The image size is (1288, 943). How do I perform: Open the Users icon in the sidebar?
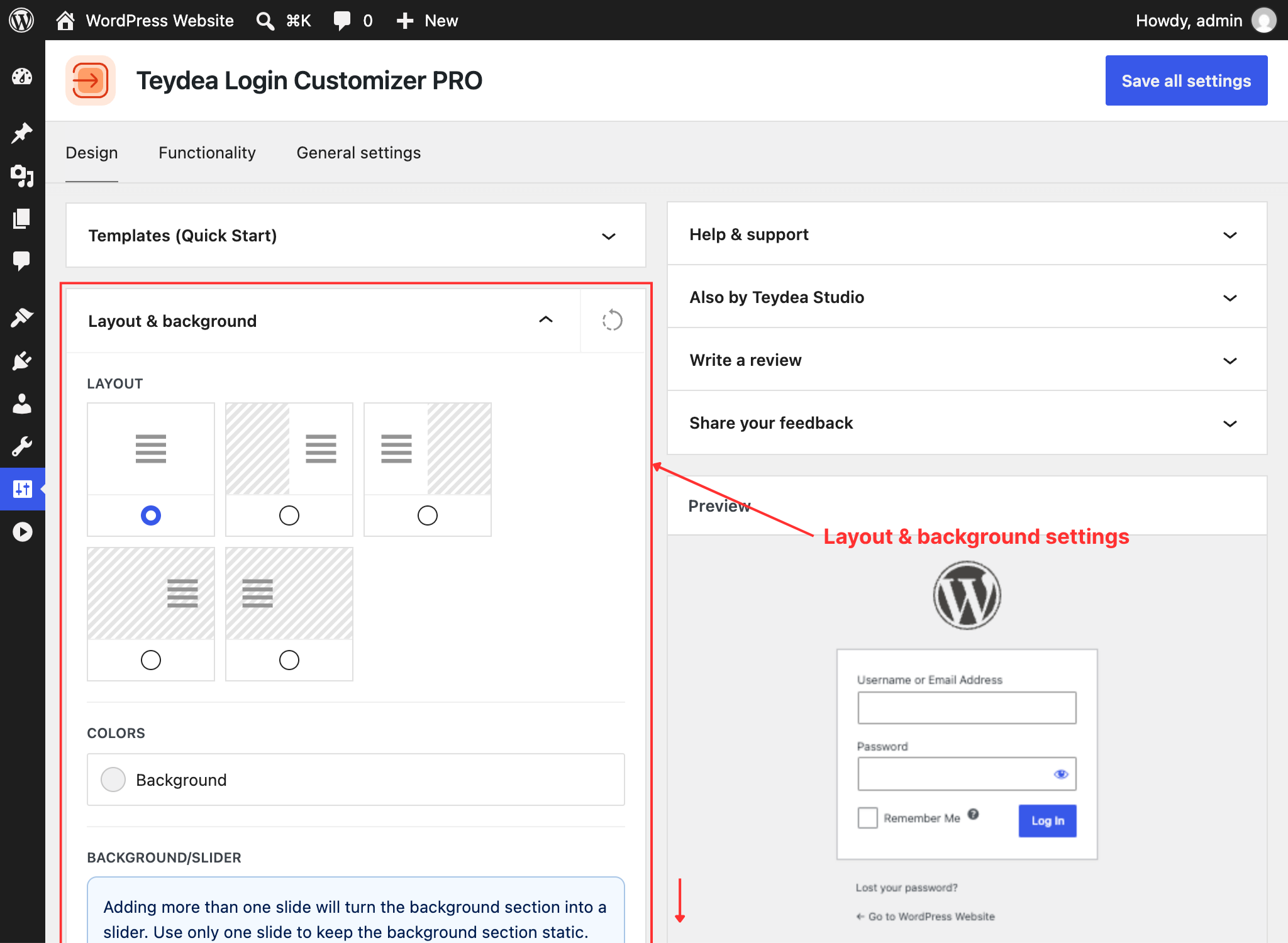pos(22,404)
